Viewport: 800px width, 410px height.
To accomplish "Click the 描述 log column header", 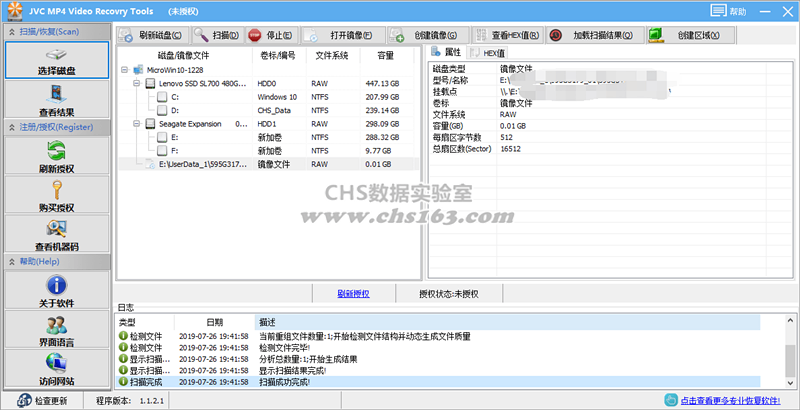I will tap(508, 322).
